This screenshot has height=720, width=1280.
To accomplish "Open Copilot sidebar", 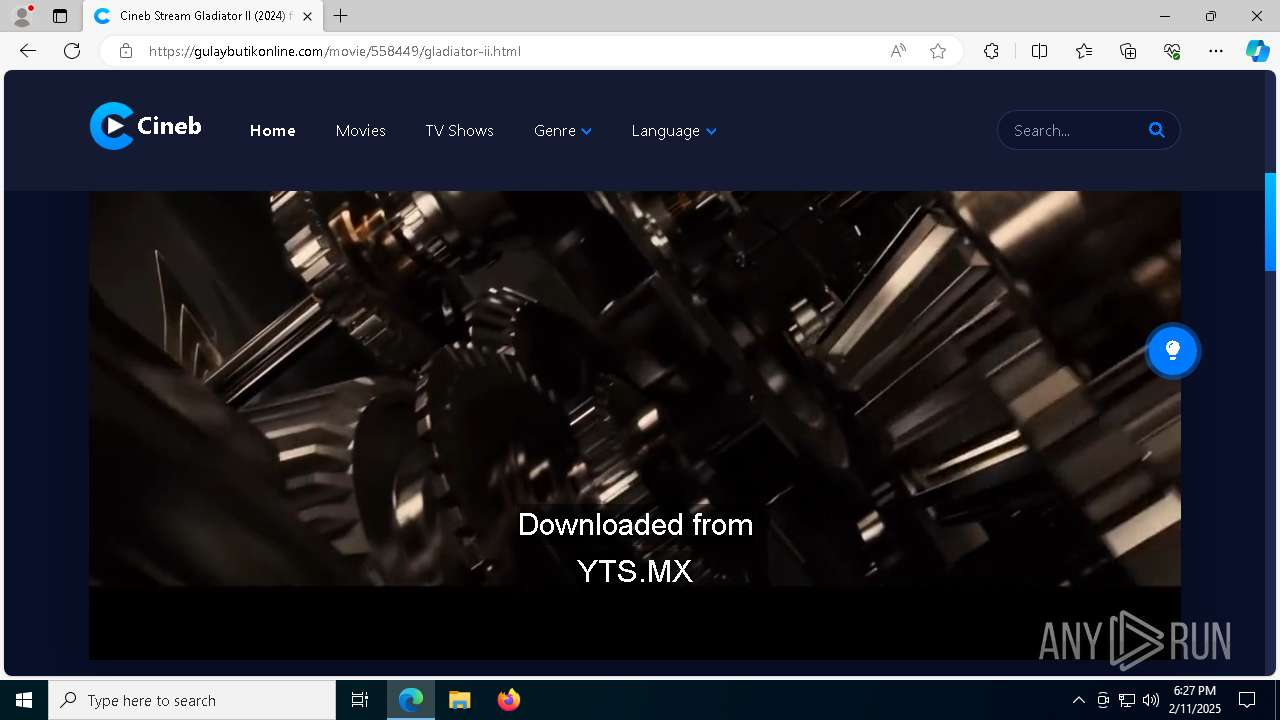I will (x=1257, y=51).
